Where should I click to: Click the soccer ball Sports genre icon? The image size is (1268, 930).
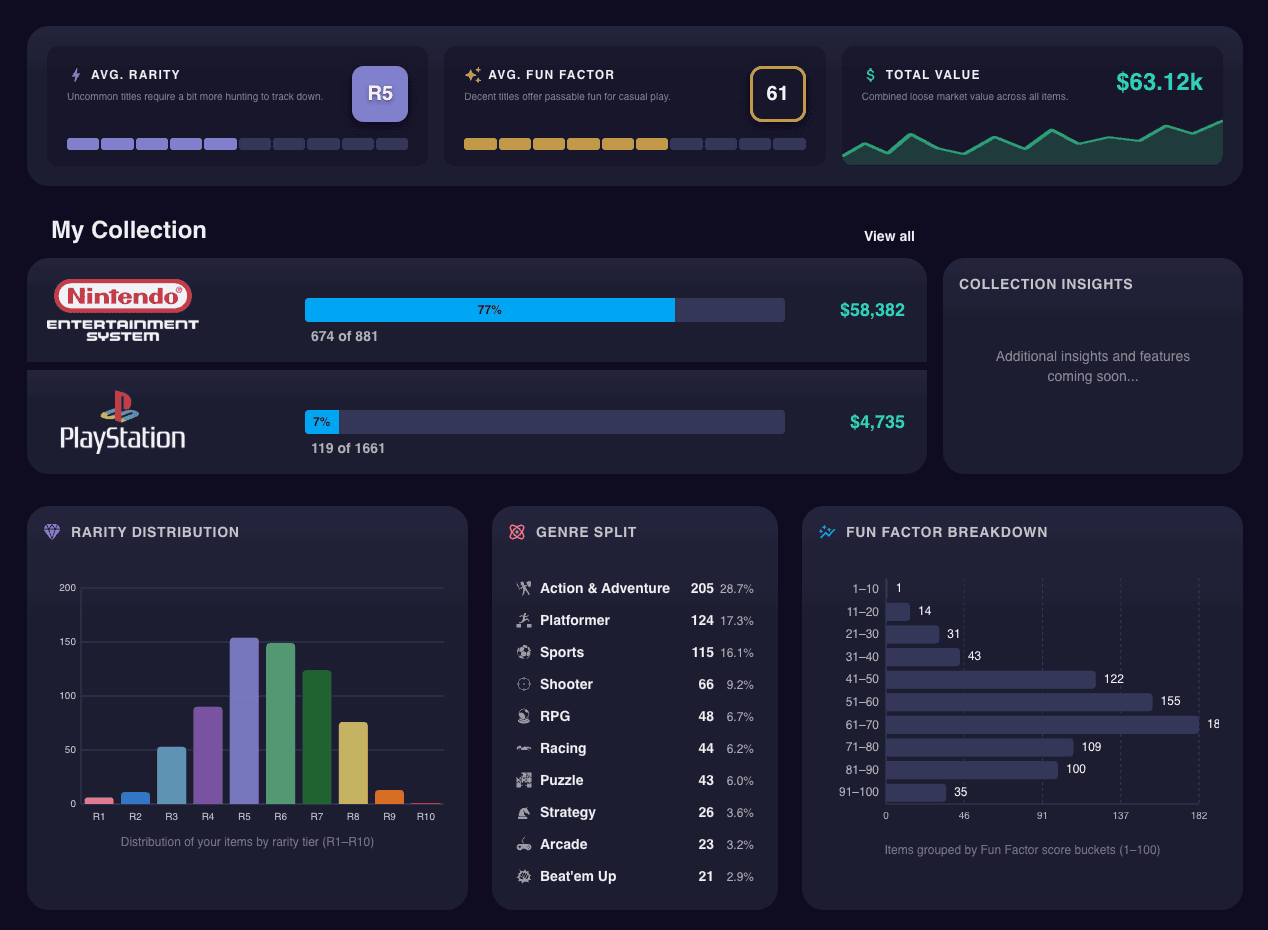[522, 652]
